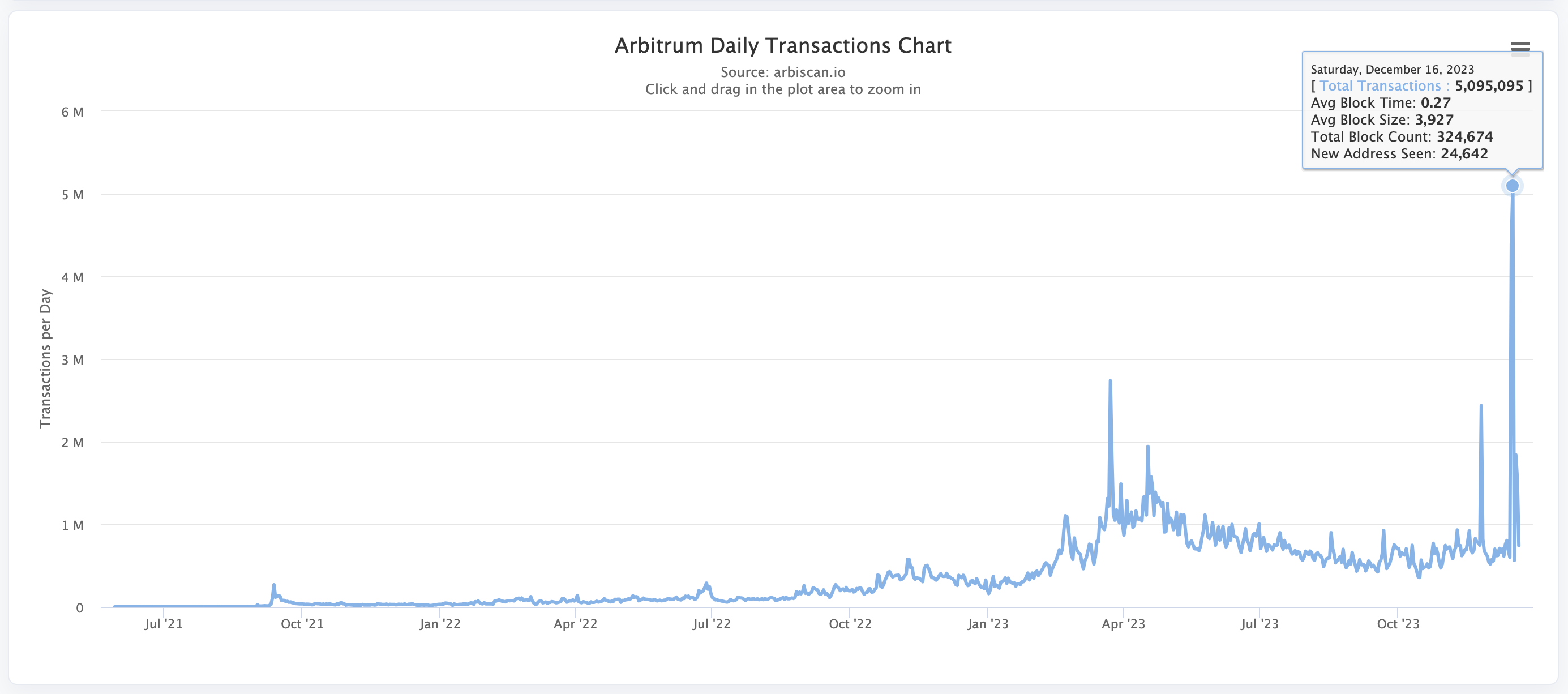Image resolution: width=1568 pixels, height=694 pixels.
Task: Click the Oct '22 x-axis label
Action: (850, 624)
